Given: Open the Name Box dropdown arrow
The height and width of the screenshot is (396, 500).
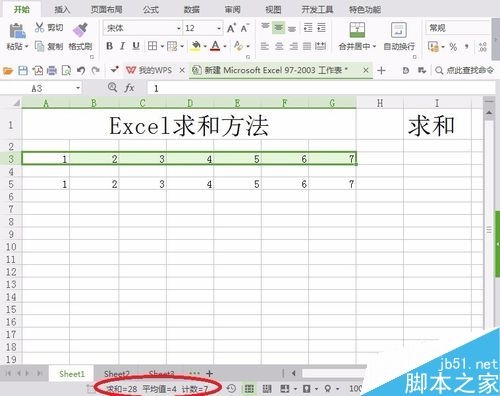Looking at the screenshot, I should tap(78, 88).
